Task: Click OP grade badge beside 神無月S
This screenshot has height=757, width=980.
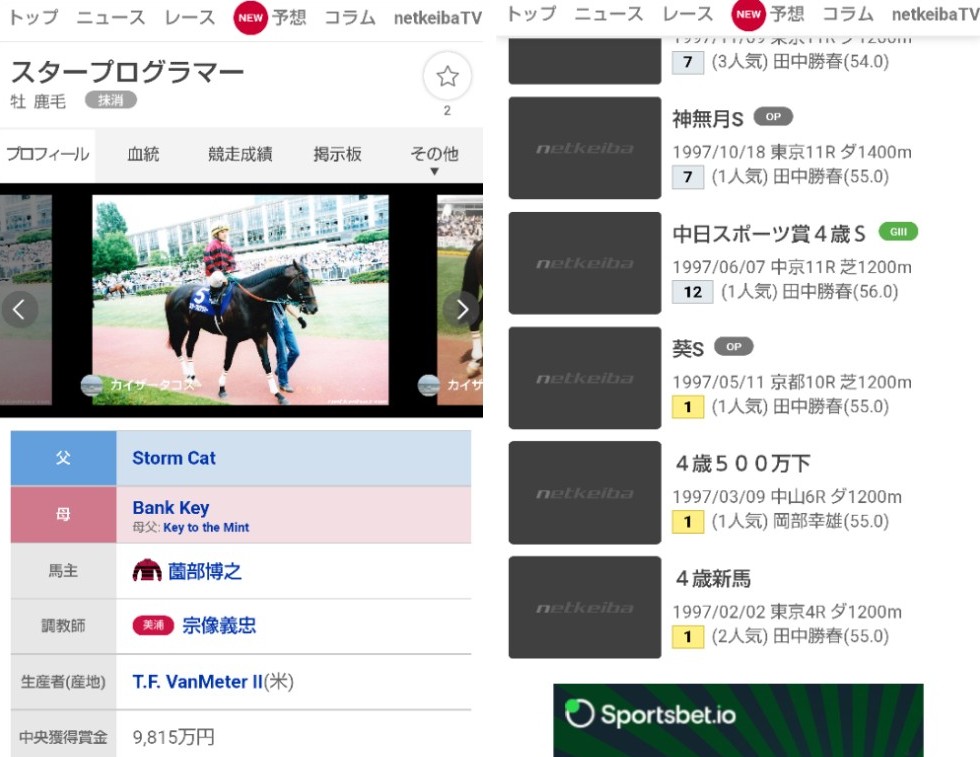Action: point(773,116)
